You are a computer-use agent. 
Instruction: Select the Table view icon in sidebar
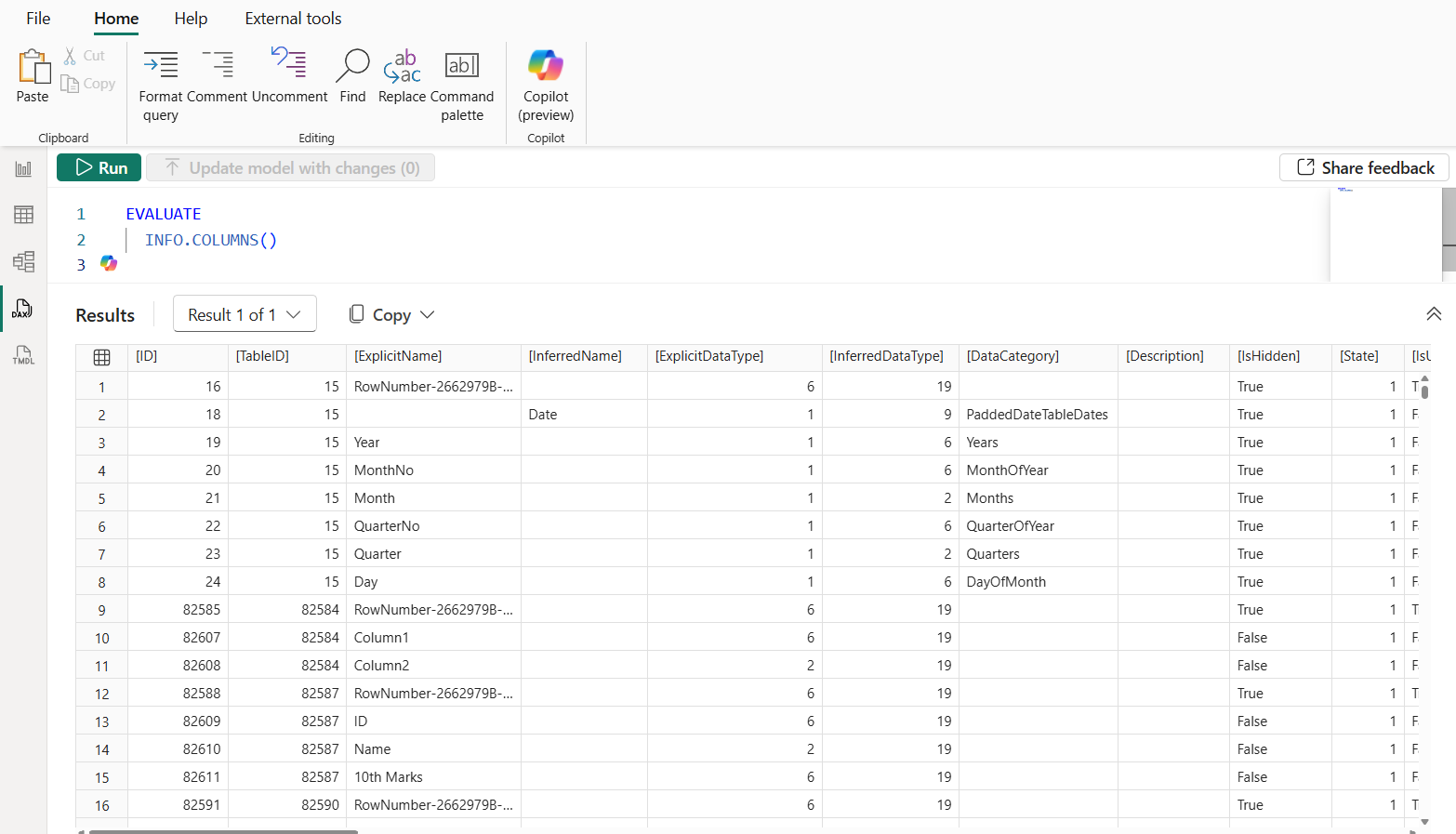point(23,214)
